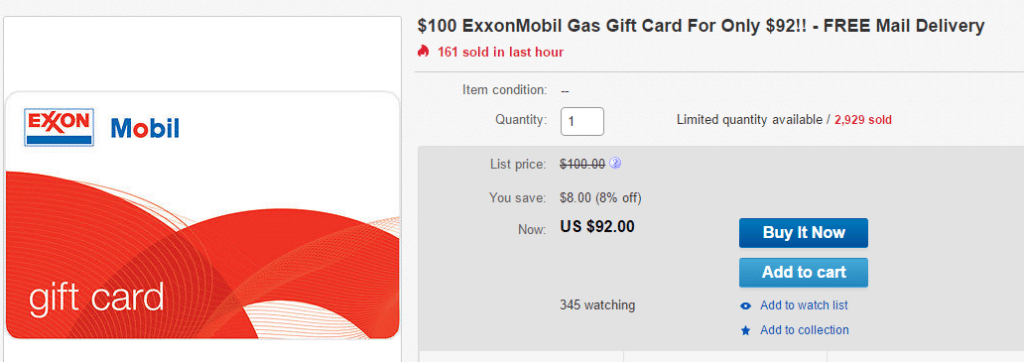Click the eye icon for watch list
Image resolution: width=1024 pixels, height=362 pixels.
746,306
